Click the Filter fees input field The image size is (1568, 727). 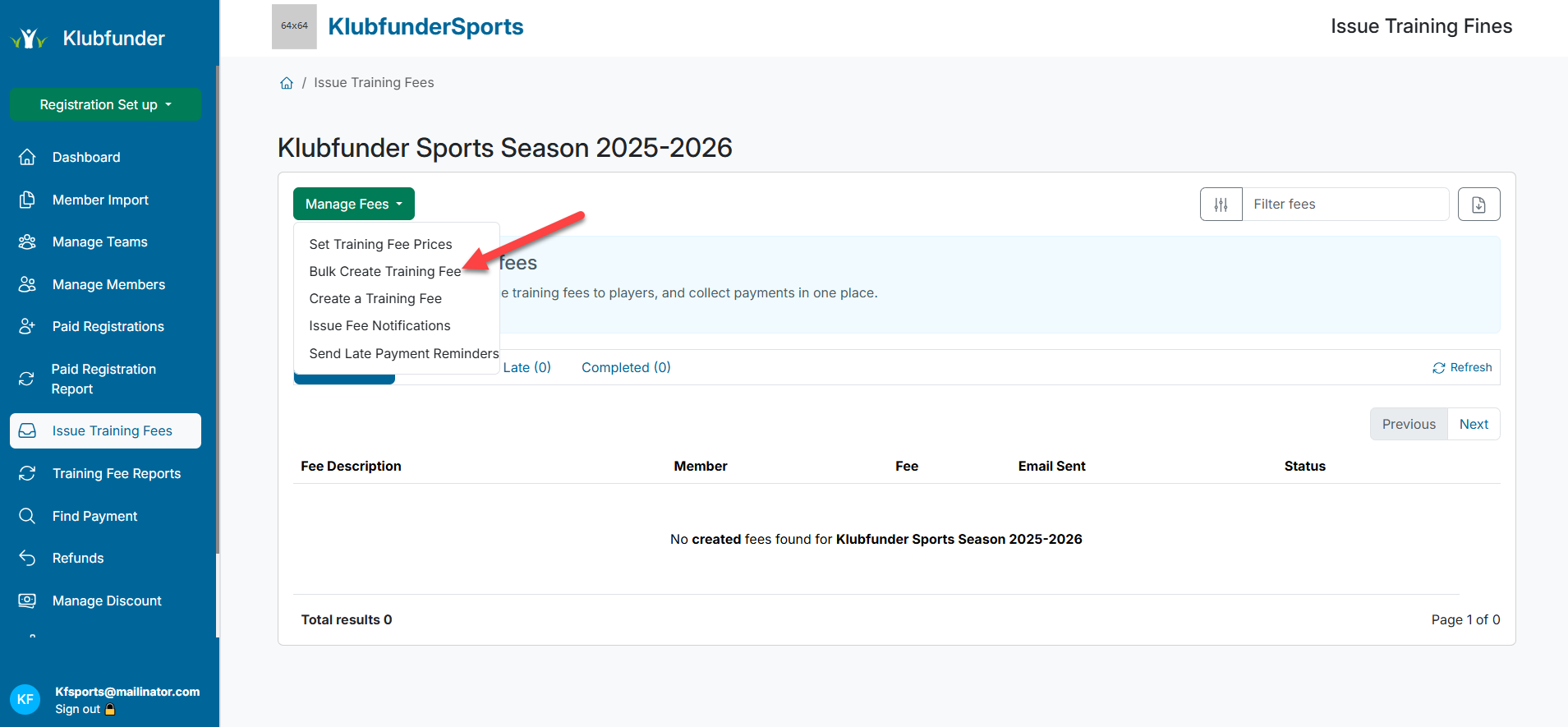coord(1345,205)
